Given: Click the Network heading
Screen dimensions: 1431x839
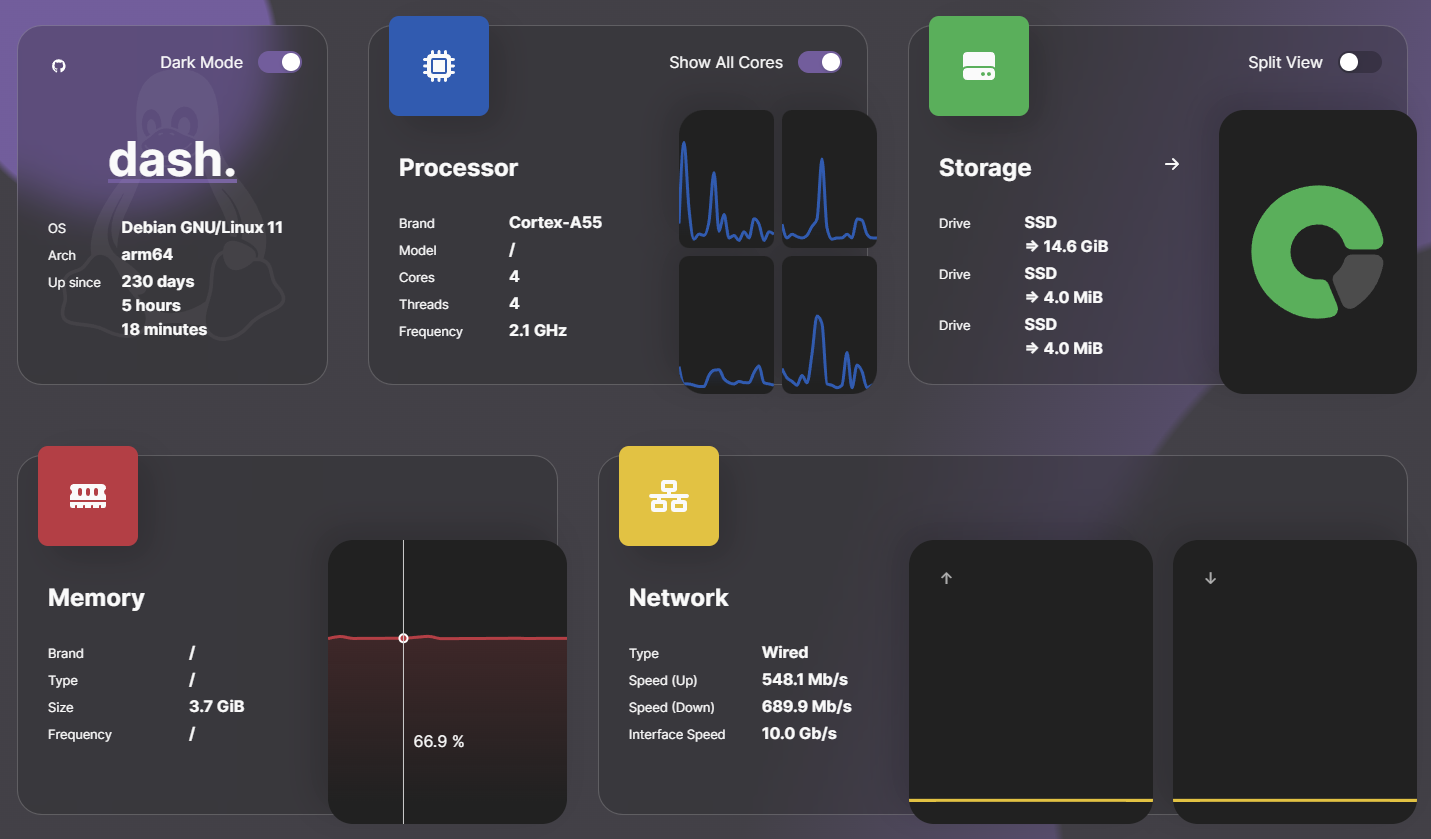Looking at the screenshot, I should [679, 598].
